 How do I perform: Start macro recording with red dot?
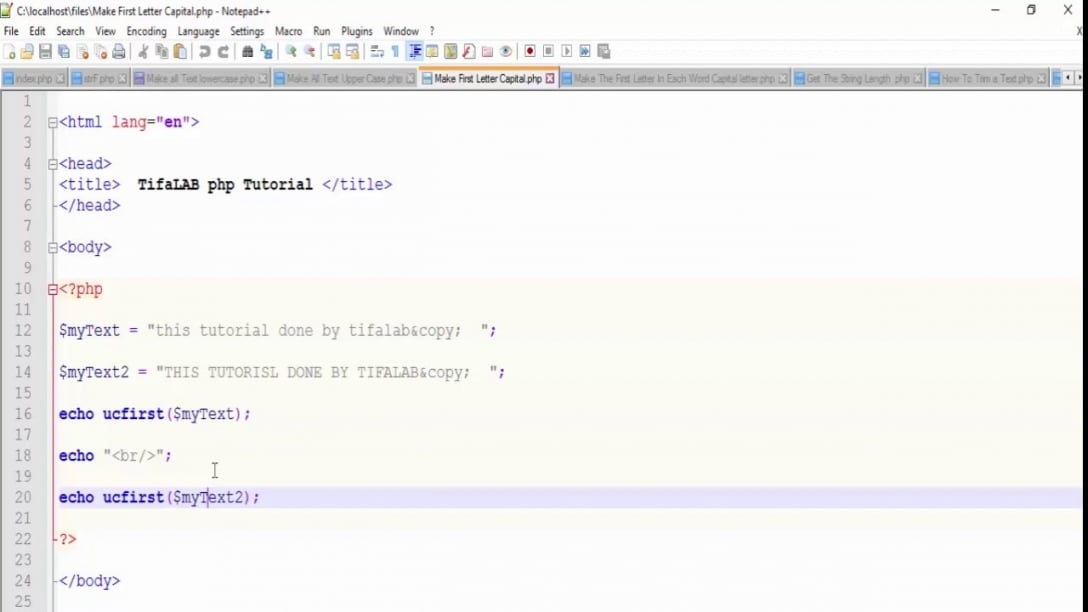click(x=530, y=51)
